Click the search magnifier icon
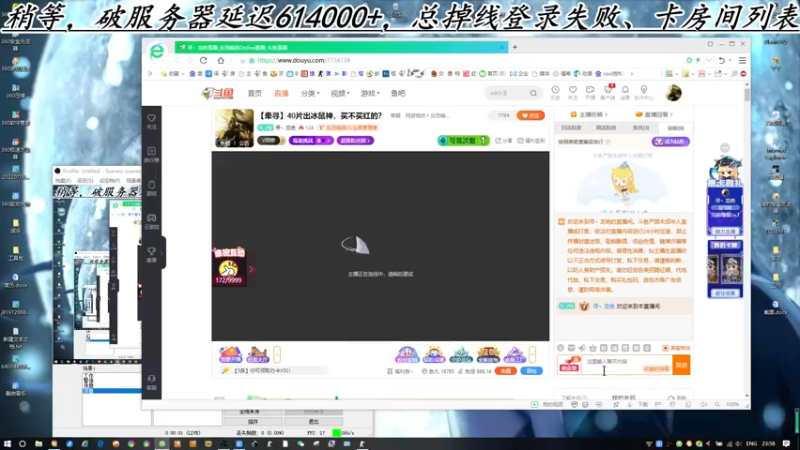The width and height of the screenshot is (800, 450). point(534,93)
